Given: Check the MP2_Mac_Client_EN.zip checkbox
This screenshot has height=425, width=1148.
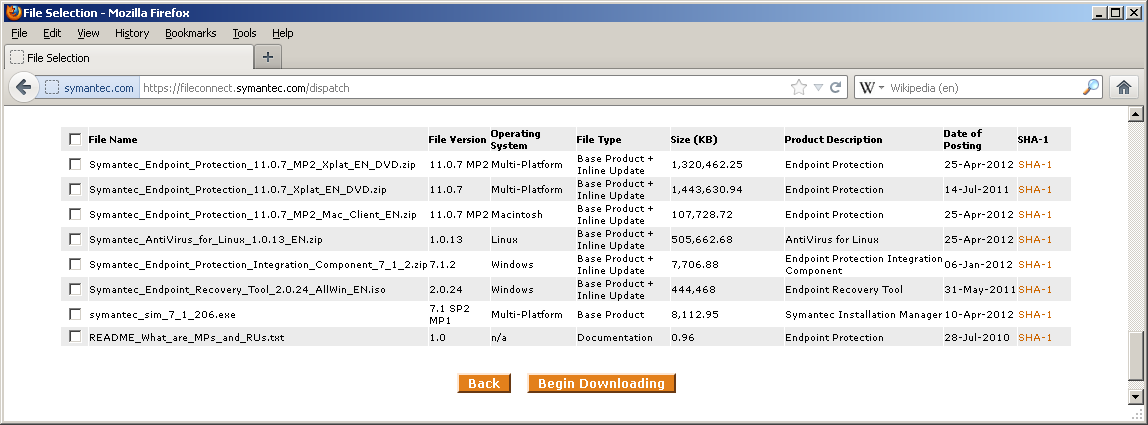Looking at the screenshot, I should 75,214.
